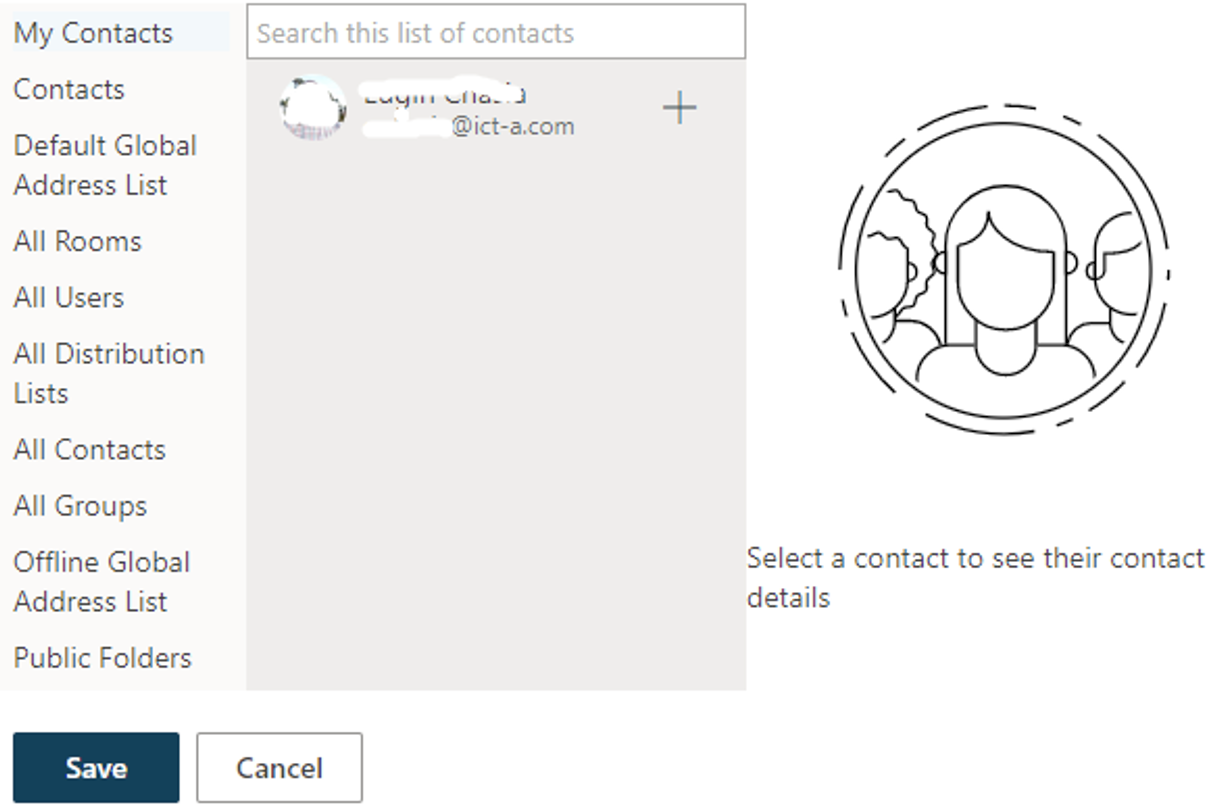Click the contact's @ict-a.com email address
The height and width of the screenshot is (812, 1222).
click(512, 127)
